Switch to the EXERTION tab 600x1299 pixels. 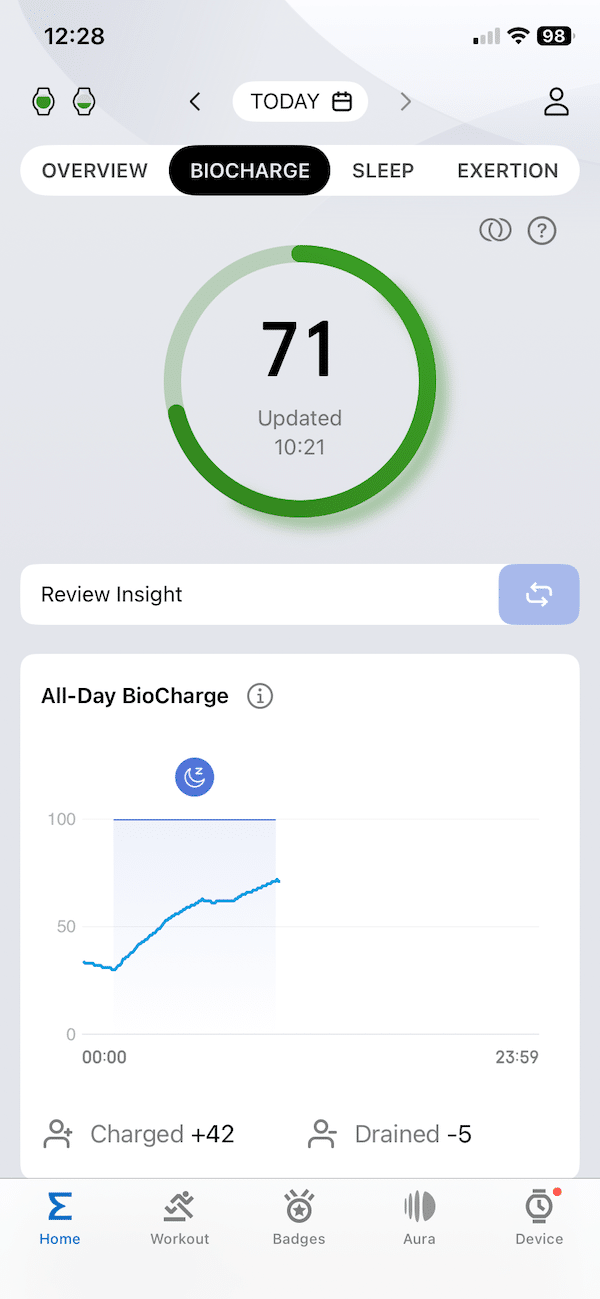pyautogui.click(x=508, y=171)
